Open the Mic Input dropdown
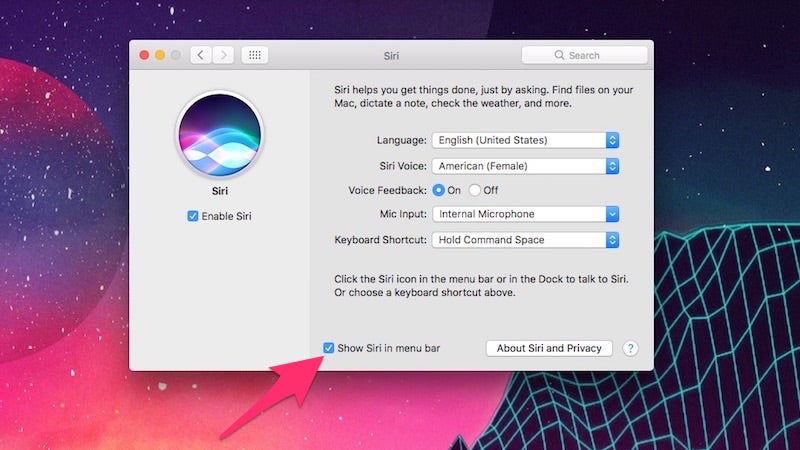Viewport: 800px width, 450px height. (x=526, y=214)
